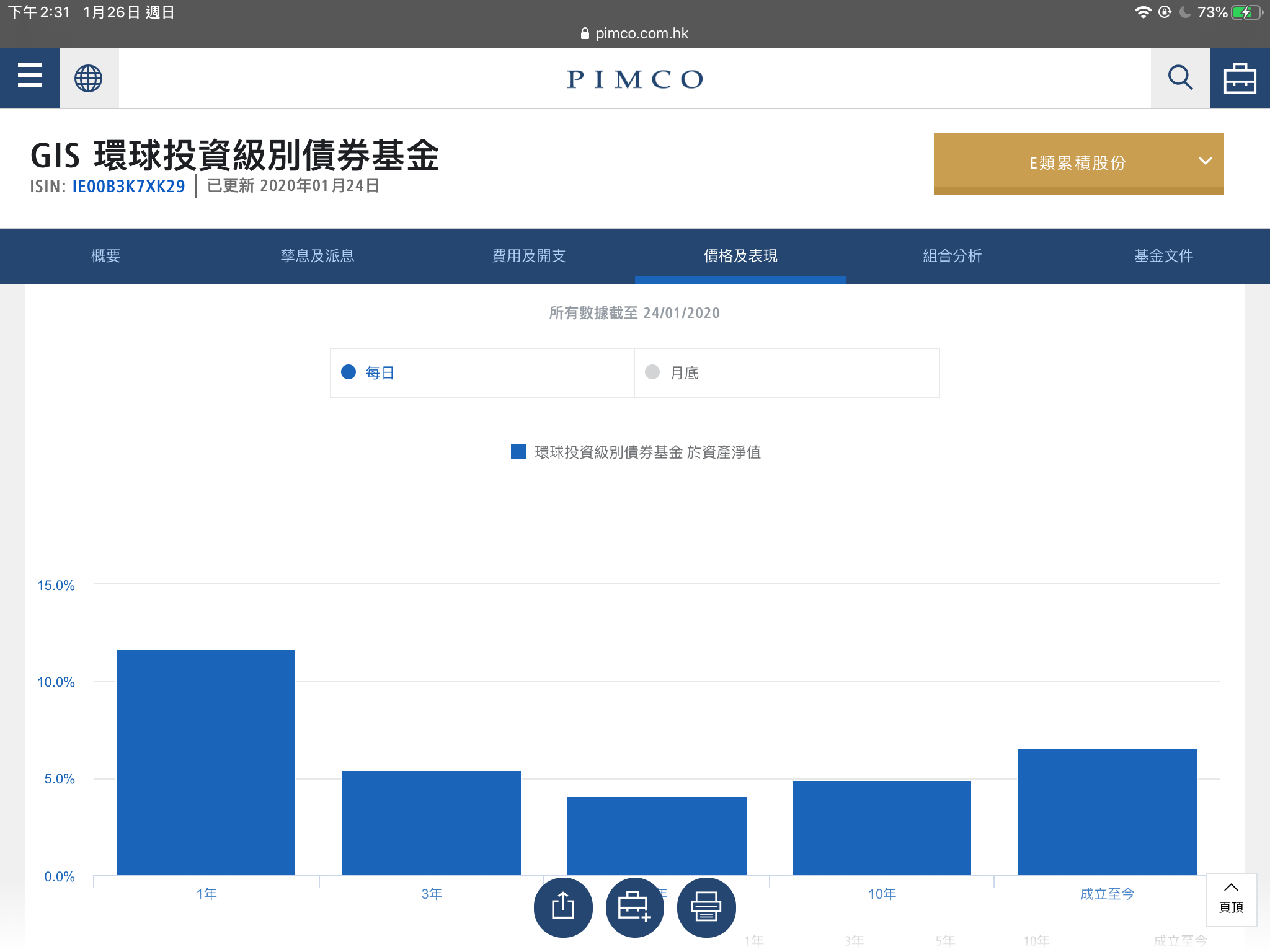Select the 月底 radio button
The width and height of the screenshot is (1270, 952).
pyautogui.click(x=652, y=372)
